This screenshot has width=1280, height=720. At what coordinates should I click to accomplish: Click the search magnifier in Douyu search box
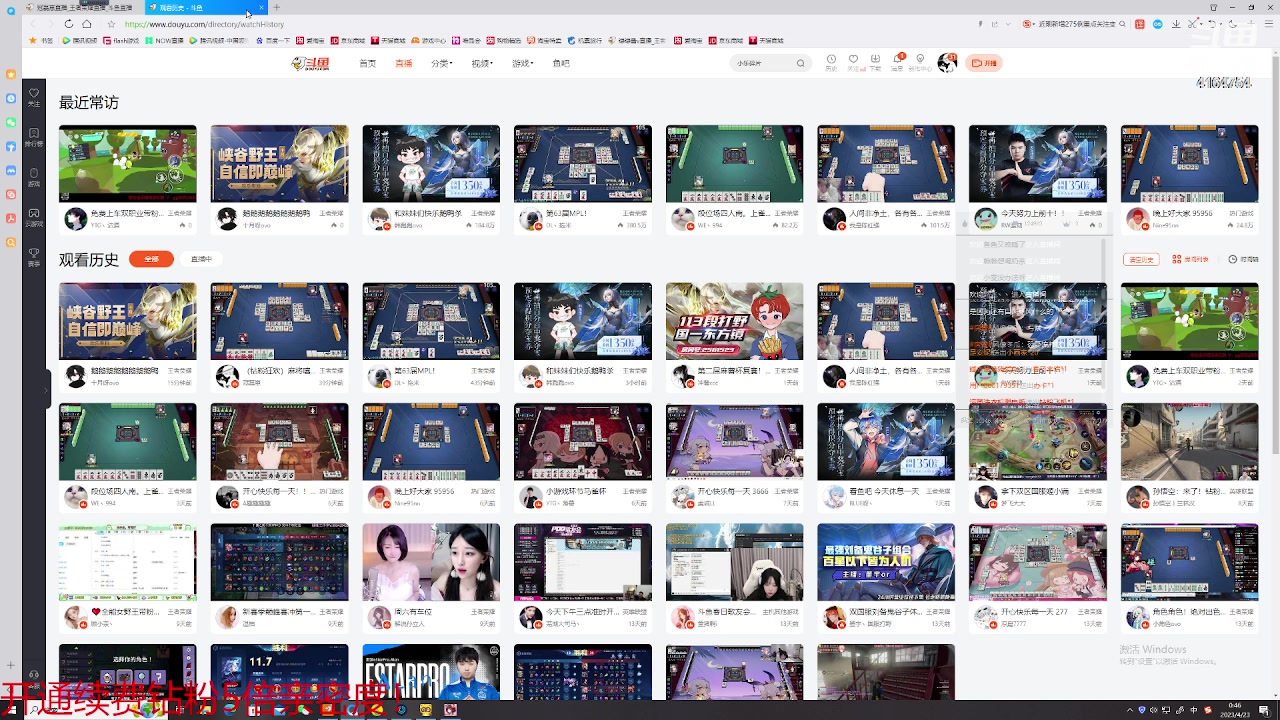800,63
